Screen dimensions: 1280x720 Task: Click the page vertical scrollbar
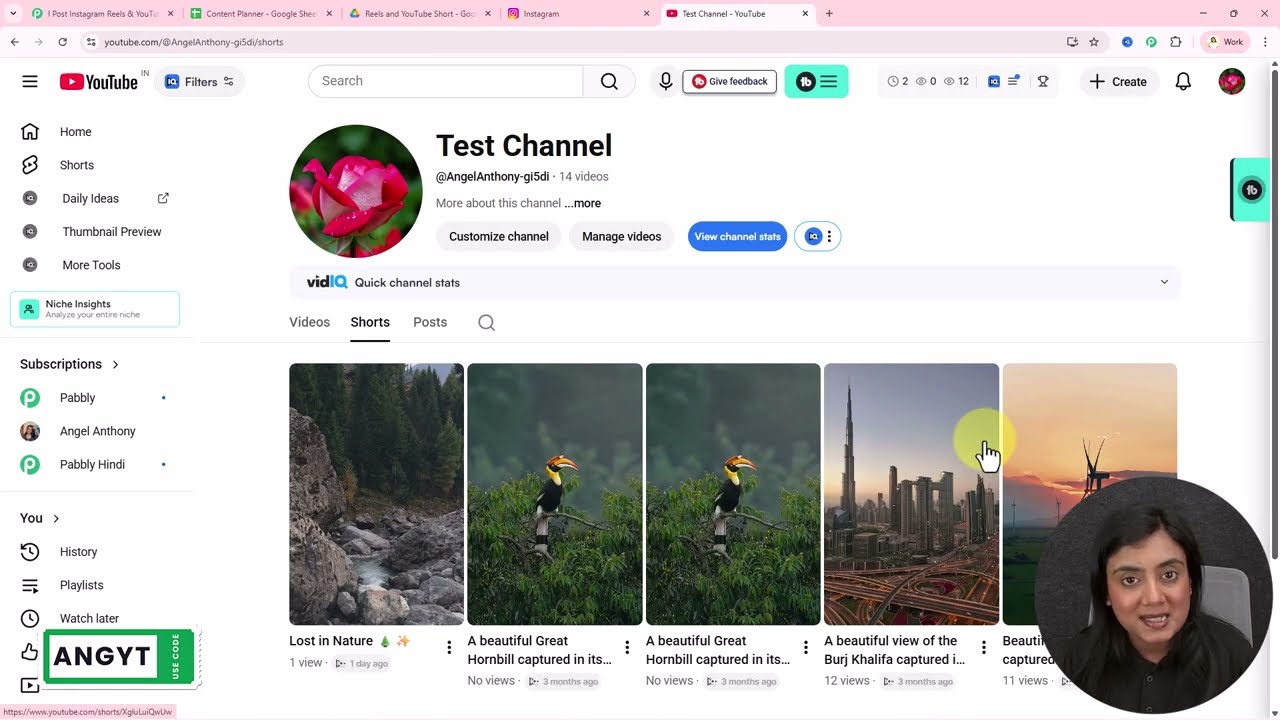[x=1273, y=310]
